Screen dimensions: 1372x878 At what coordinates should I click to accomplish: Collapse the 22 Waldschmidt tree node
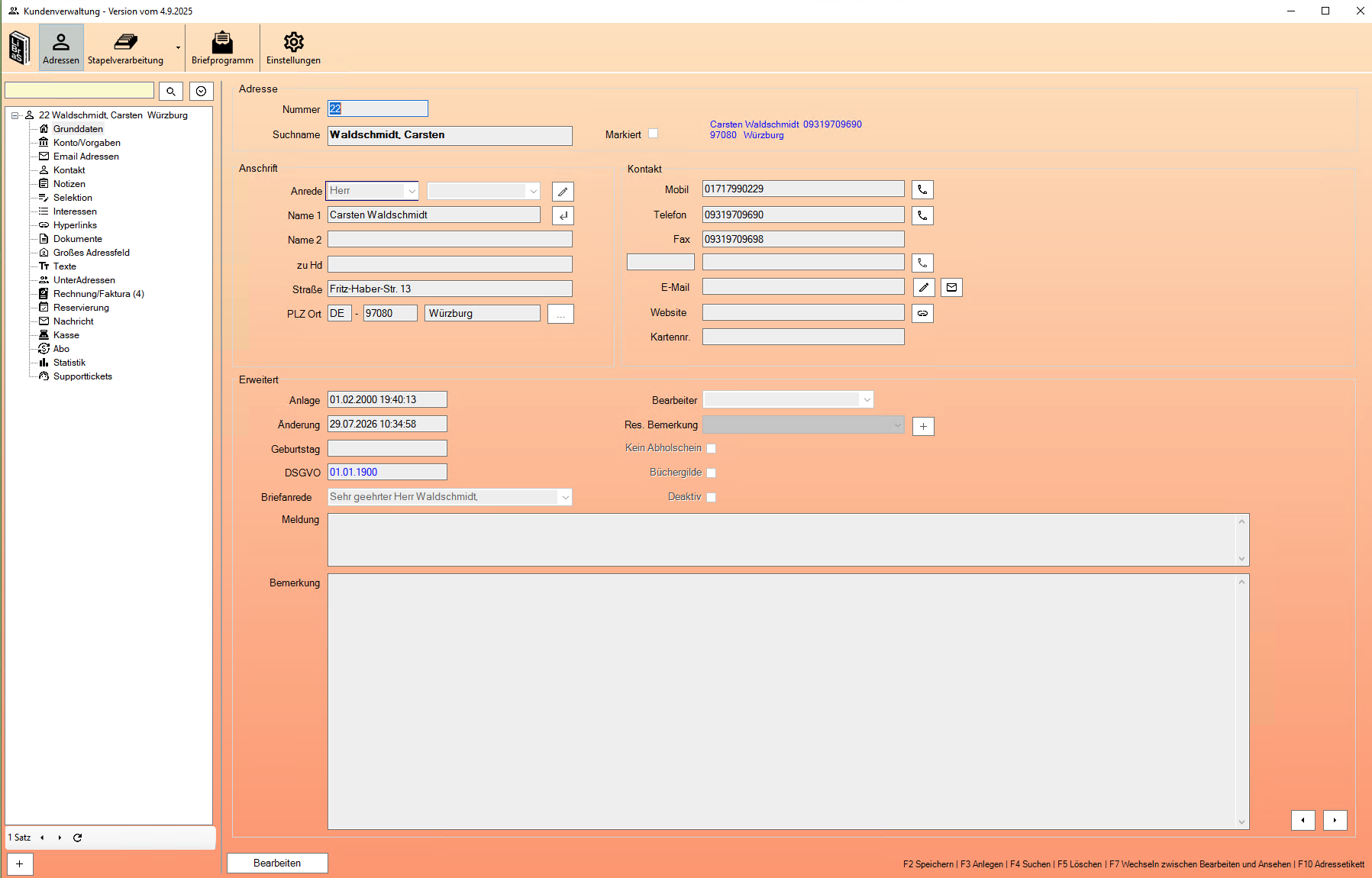[15, 115]
